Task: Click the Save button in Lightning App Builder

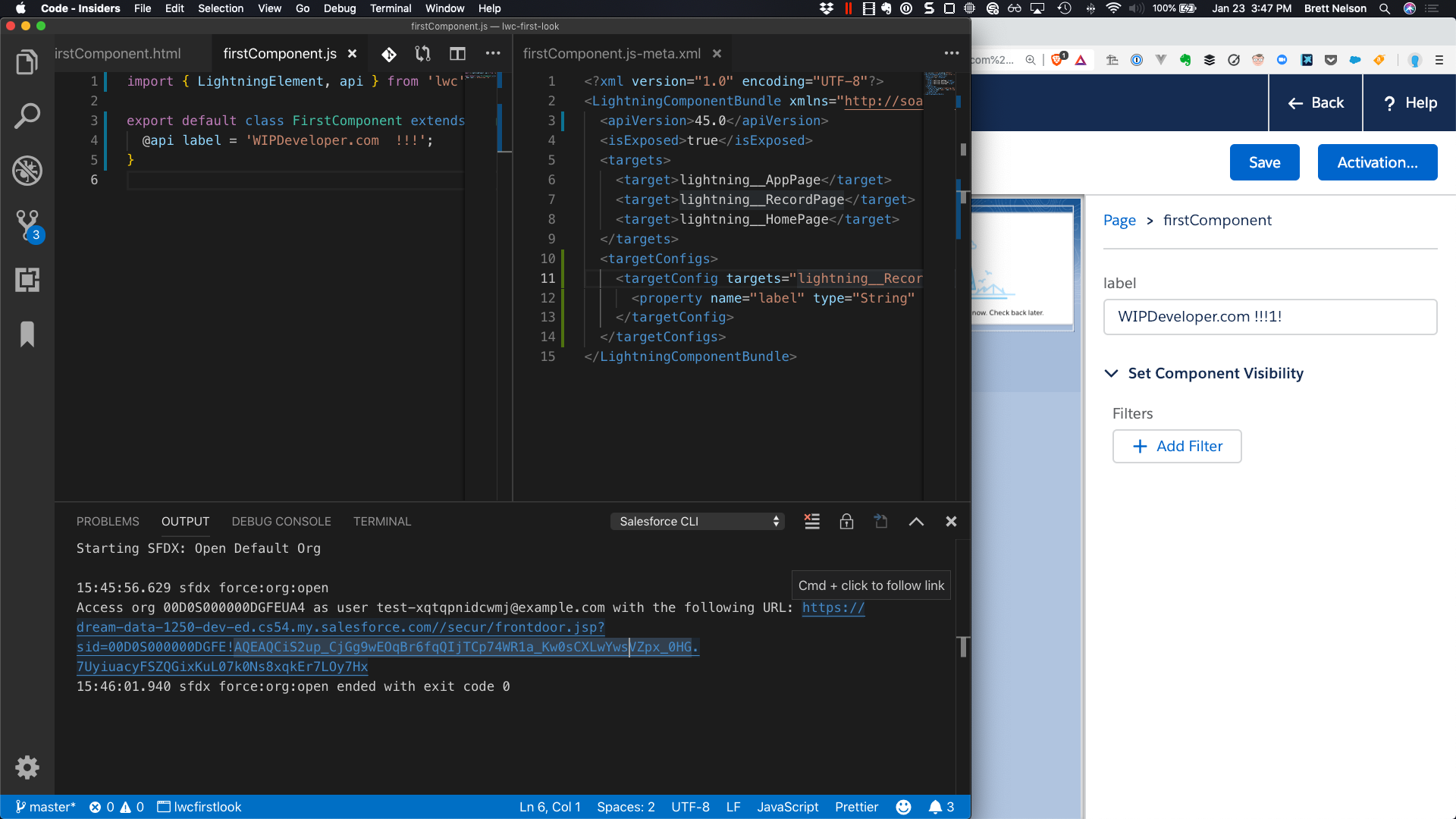Action: point(1264,162)
